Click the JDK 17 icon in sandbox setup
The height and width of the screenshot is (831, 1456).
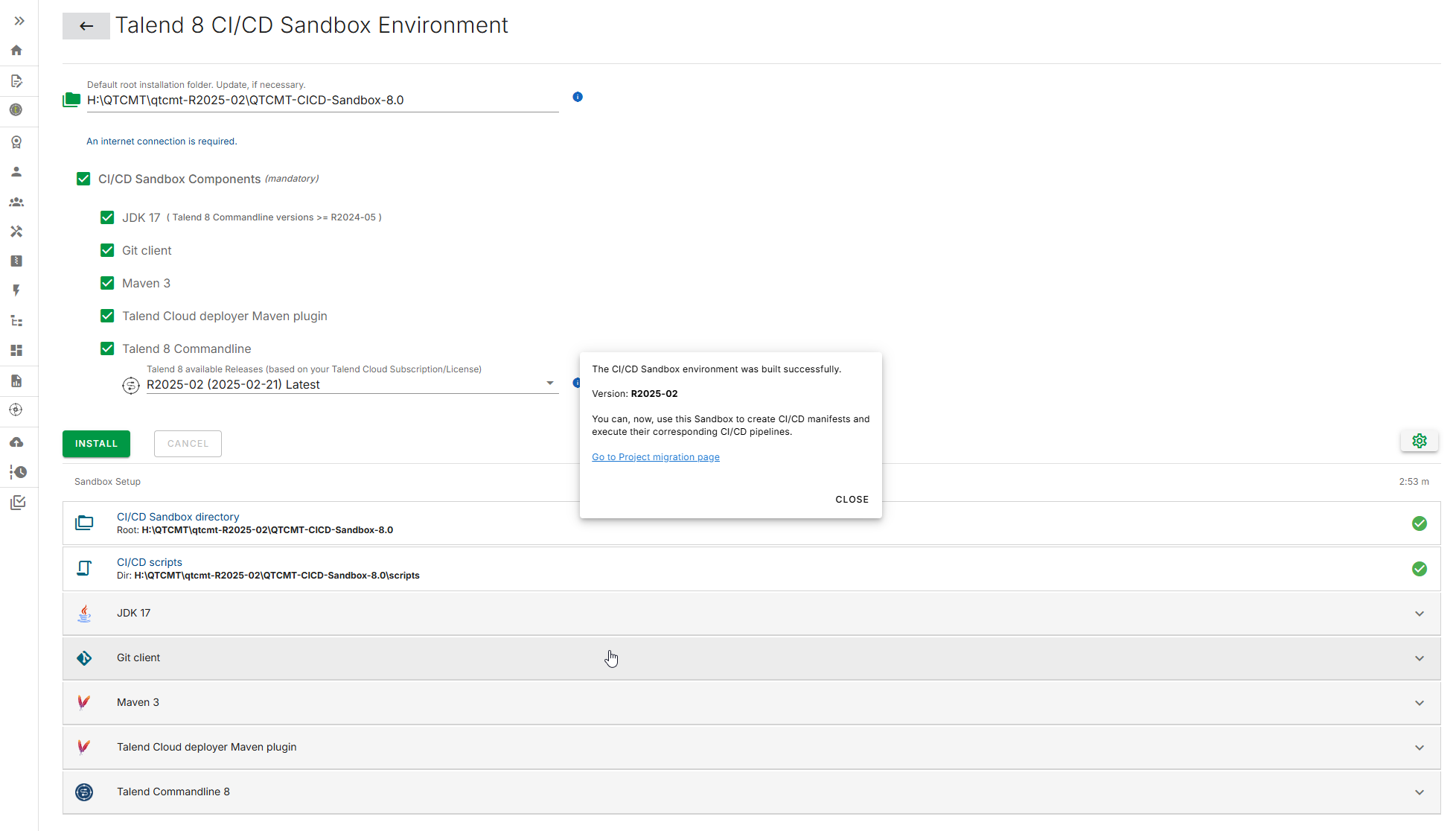coord(84,613)
